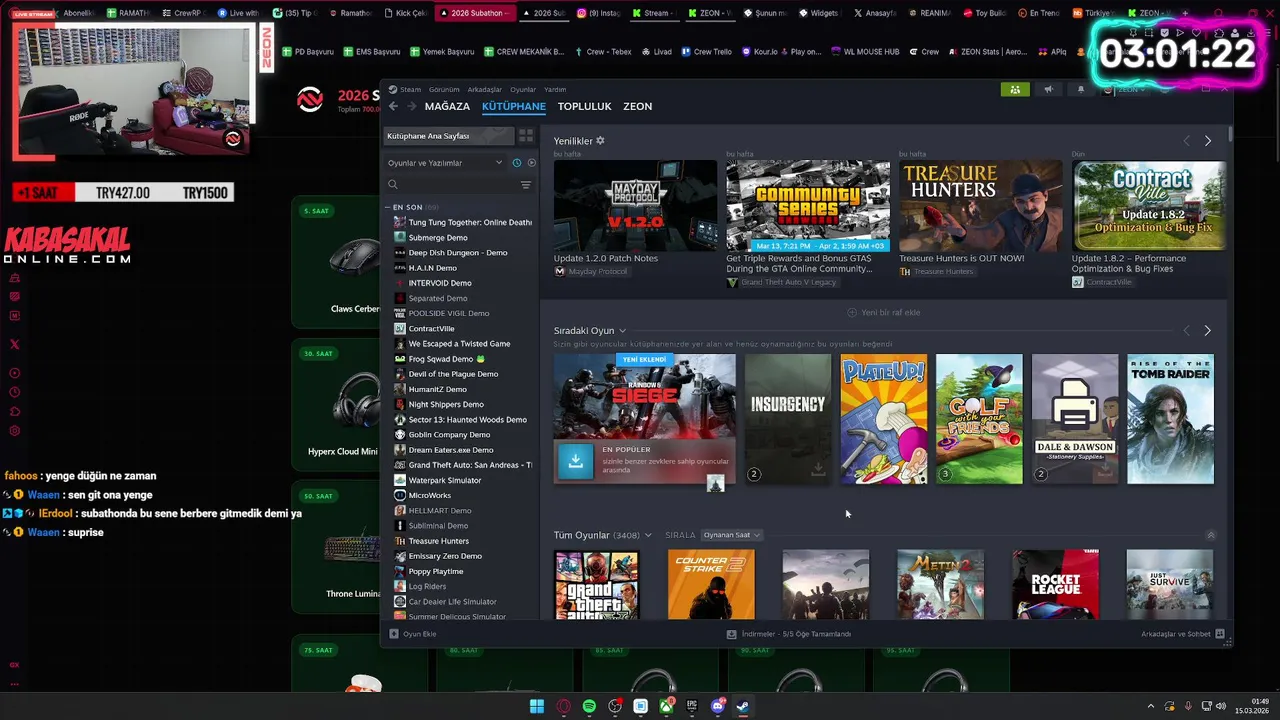Open Treasure Hunters is OUT NOW news
This screenshot has width=1280, height=720.
point(980,205)
